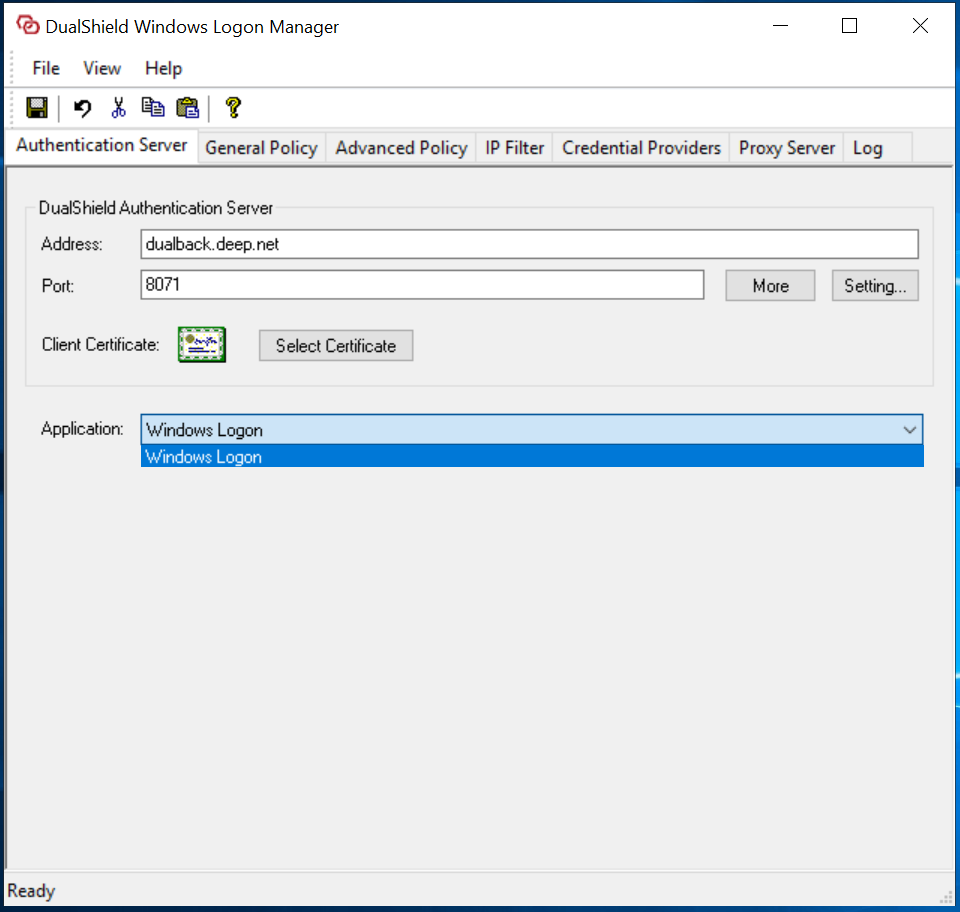Collapse the Application dropdown using its arrow
This screenshot has width=960, height=912.
coord(909,430)
